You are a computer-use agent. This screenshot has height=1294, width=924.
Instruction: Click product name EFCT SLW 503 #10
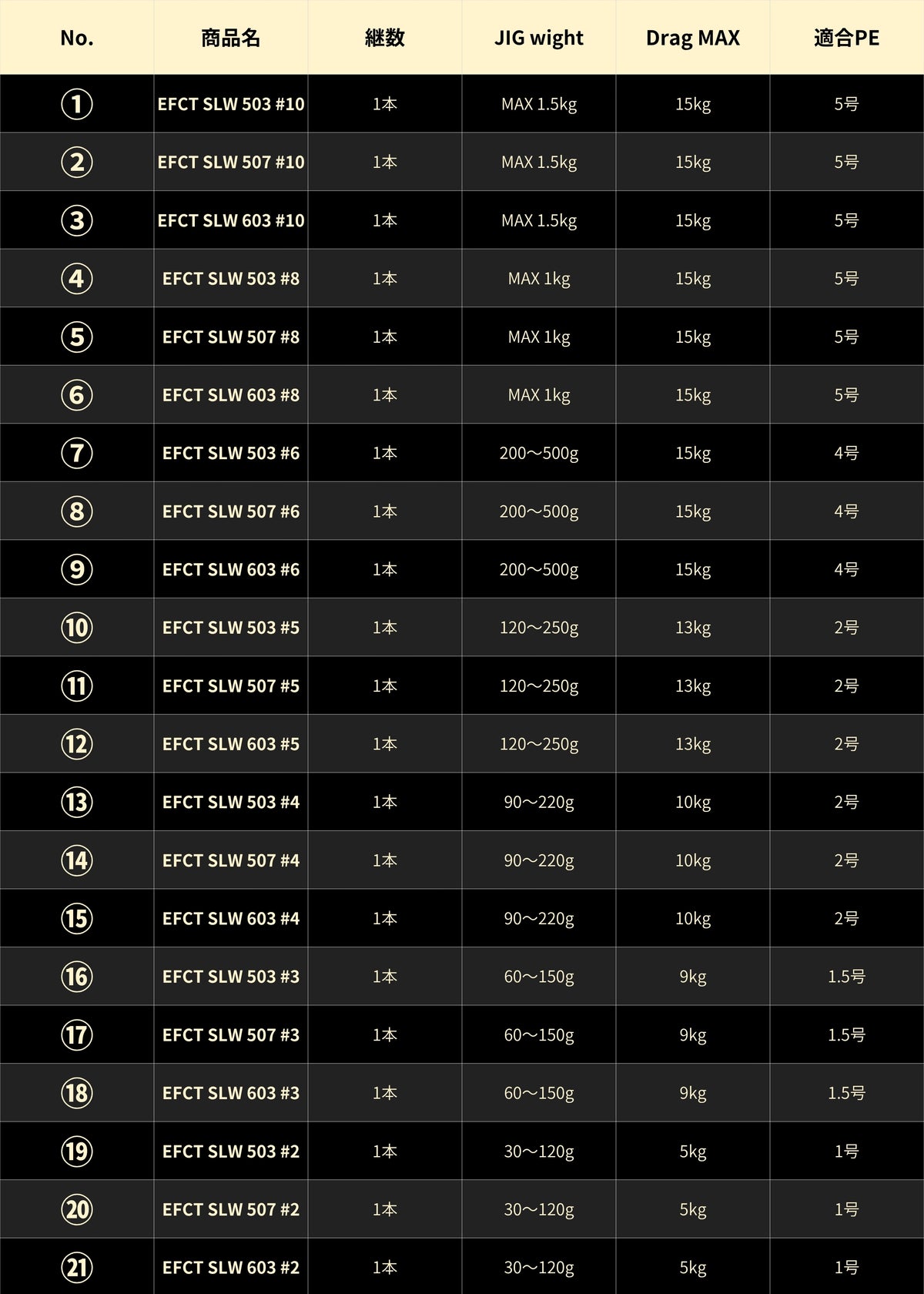[231, 104]
